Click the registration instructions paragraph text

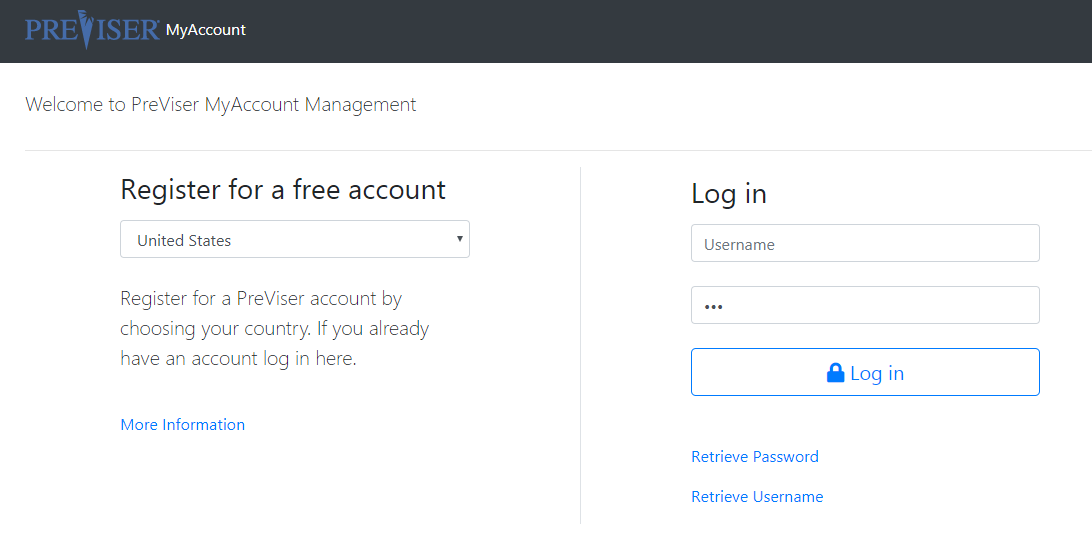pyautogui.click(x=274, y=328)
